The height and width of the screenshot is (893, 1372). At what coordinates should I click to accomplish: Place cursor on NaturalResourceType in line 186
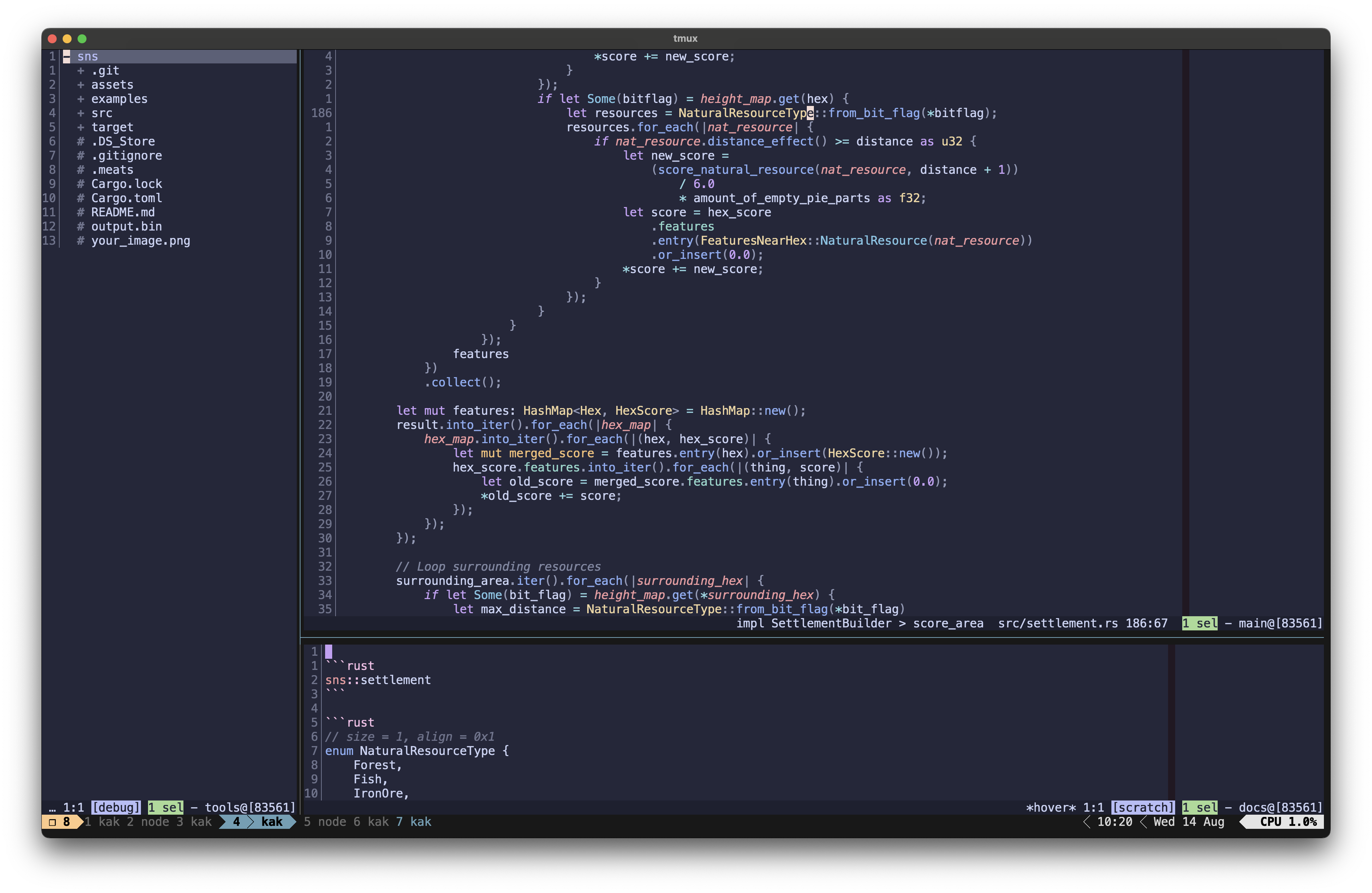pos(746,113)
